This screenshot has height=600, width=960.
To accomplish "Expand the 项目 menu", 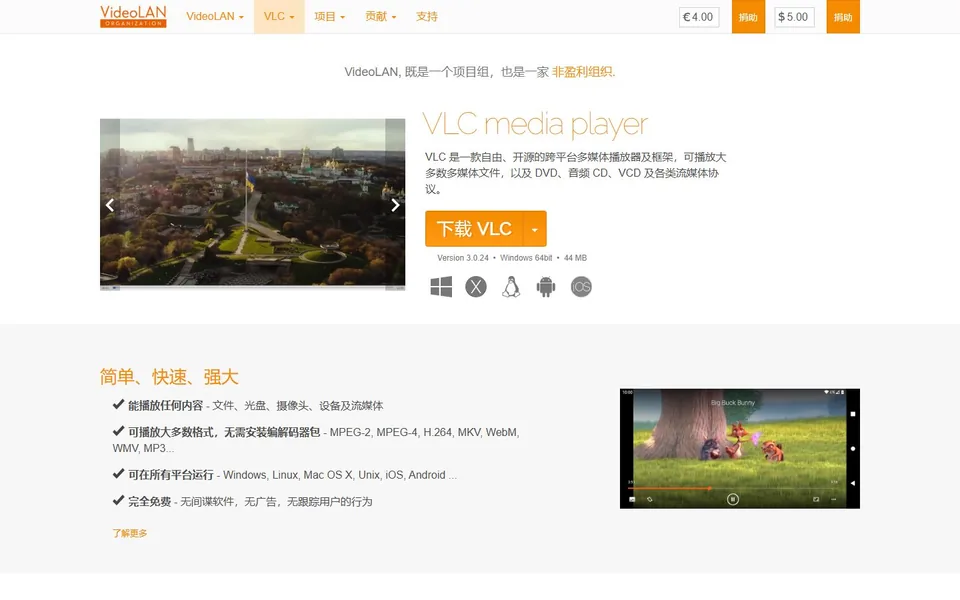I will (x=329, y=17).
